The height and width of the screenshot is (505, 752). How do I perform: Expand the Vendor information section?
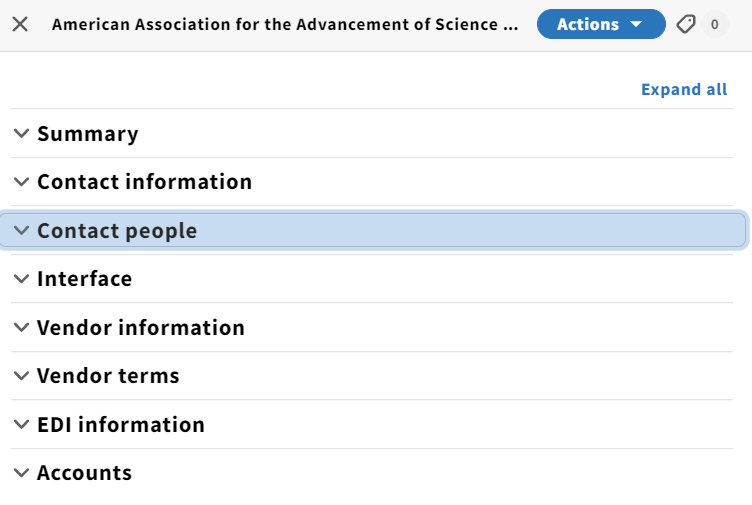(x=372, y=328)
